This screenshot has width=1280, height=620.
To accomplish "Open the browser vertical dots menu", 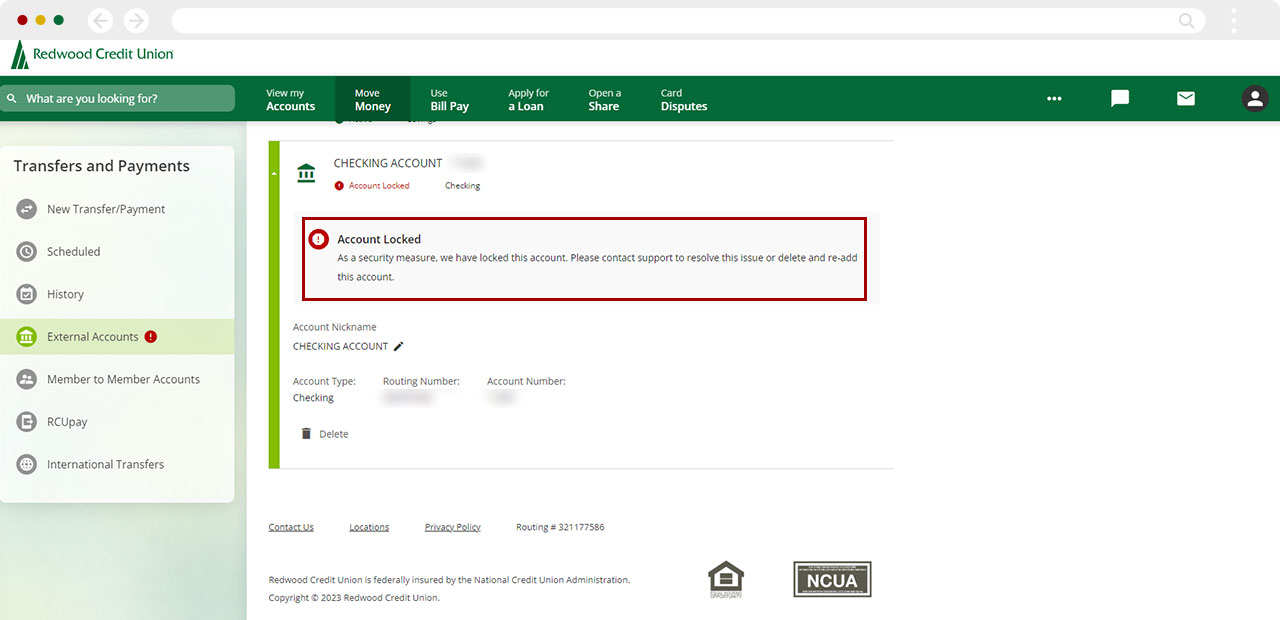I will coord(1234,20).
